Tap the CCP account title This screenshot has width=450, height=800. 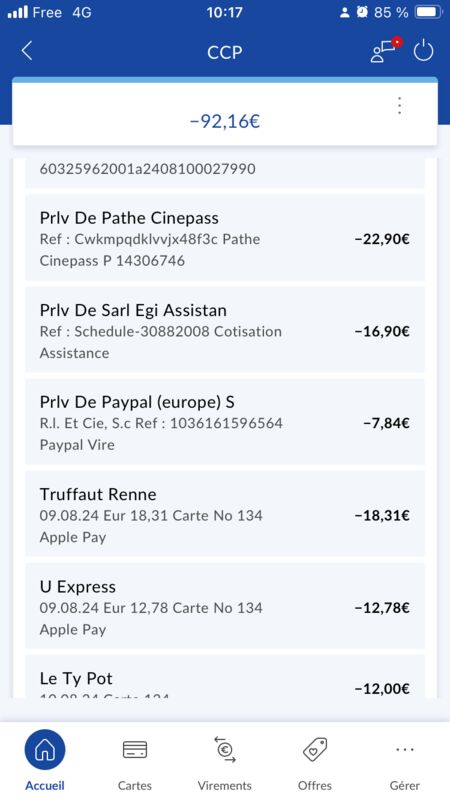pos(225,52)
